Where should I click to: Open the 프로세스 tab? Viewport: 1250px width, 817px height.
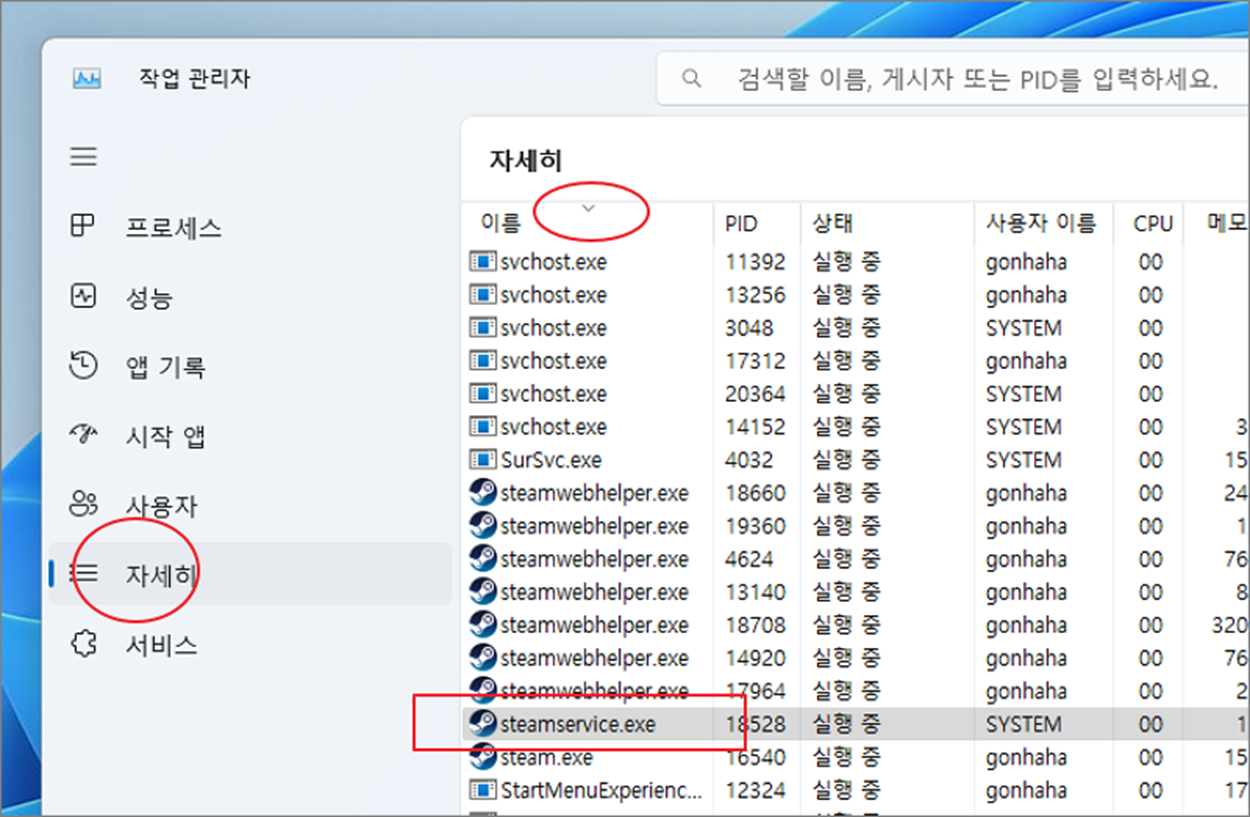(250, 227)
